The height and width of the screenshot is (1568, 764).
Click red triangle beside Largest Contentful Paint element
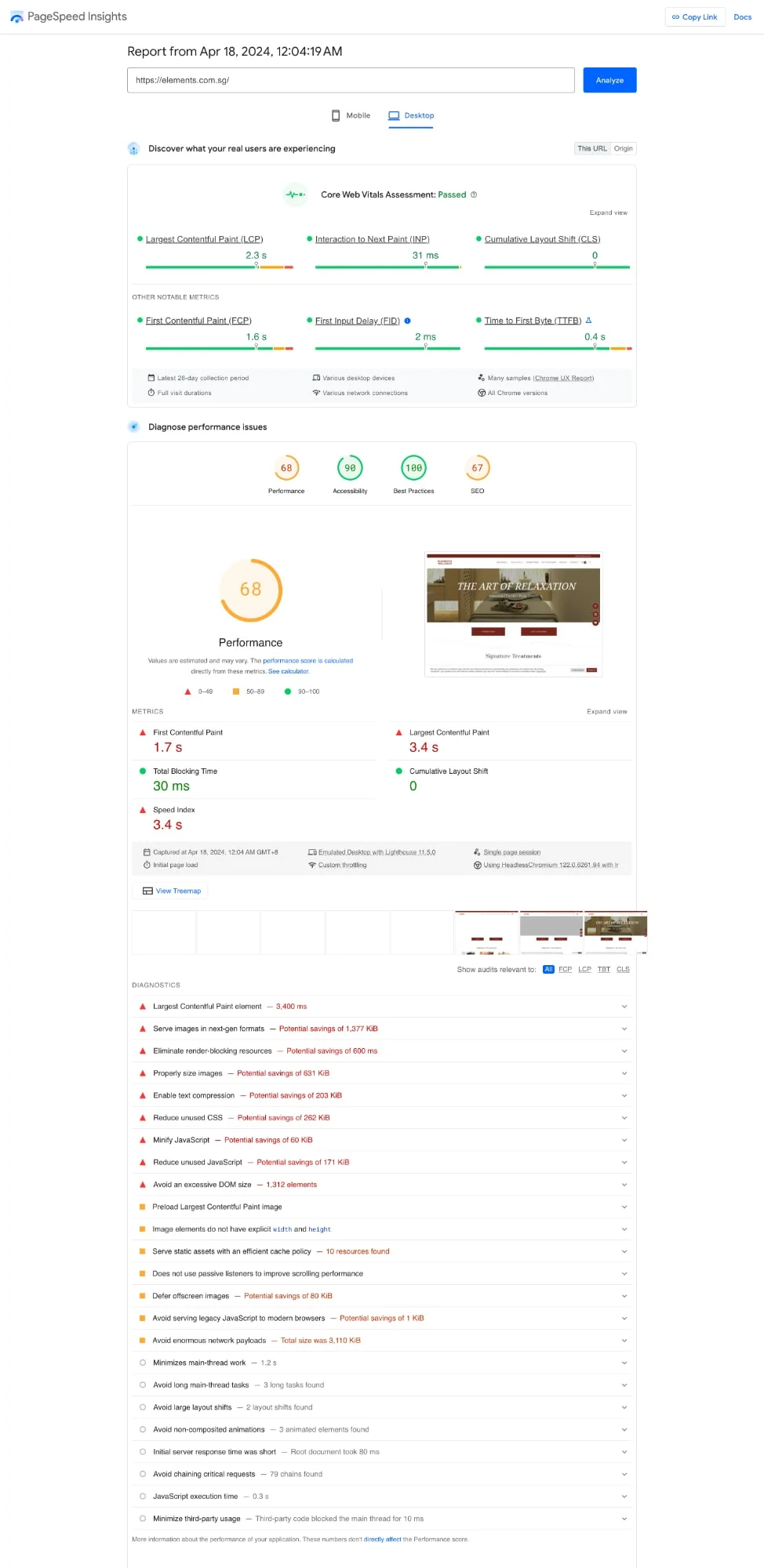pyautogui.click(x=143, y=1007)
